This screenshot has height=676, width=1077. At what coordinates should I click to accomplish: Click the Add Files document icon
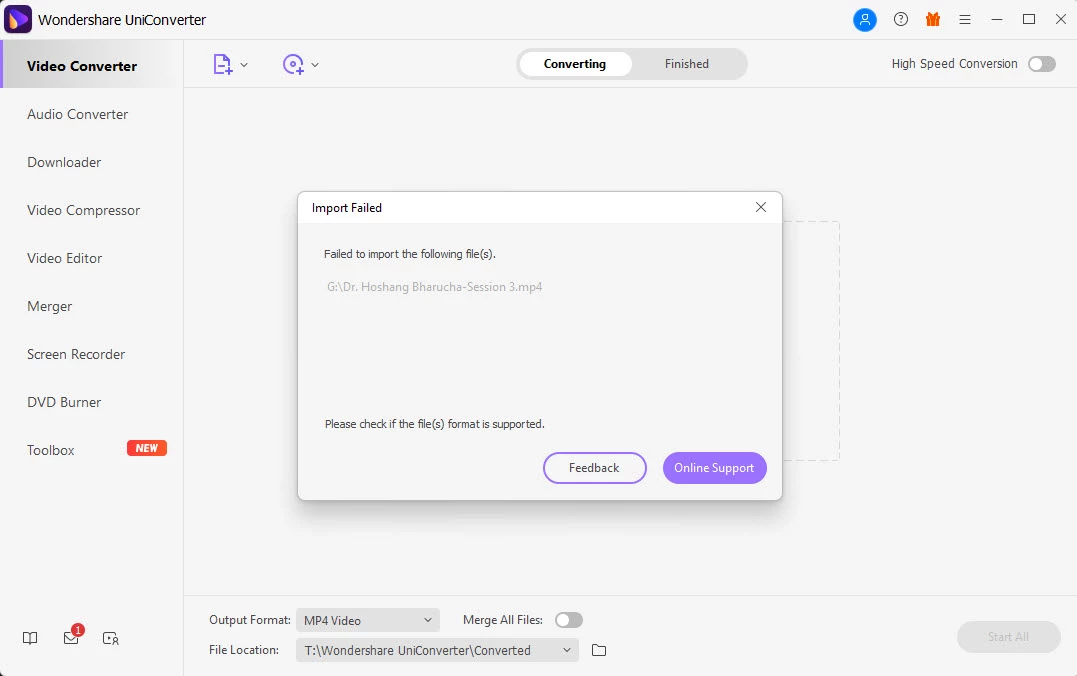pyautogui.click(x=223, y=65)
